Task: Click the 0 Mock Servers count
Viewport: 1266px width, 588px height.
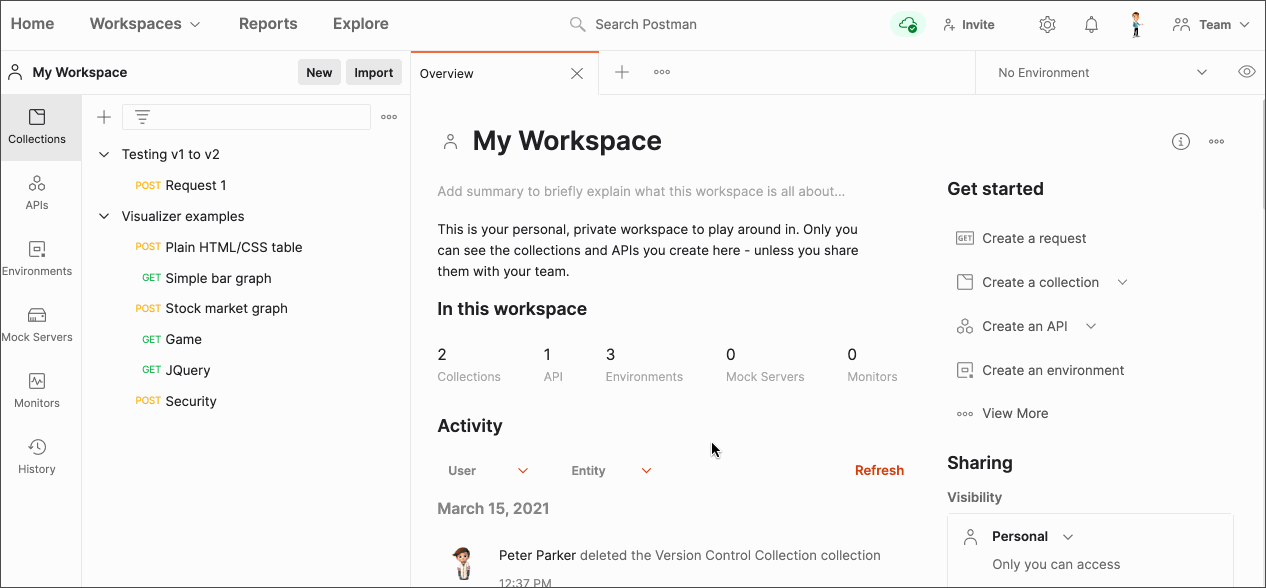Action: click(x=765, y=365)
